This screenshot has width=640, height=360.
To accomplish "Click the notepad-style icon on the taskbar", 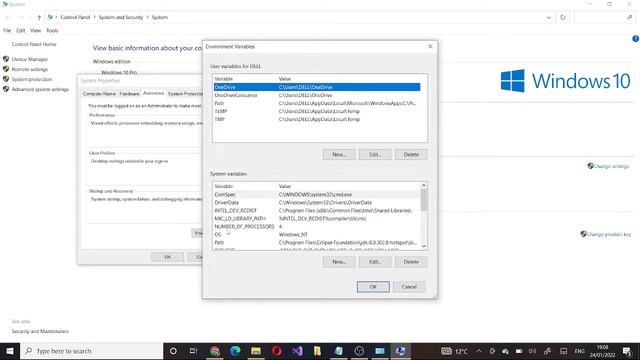I will [338, 351].
